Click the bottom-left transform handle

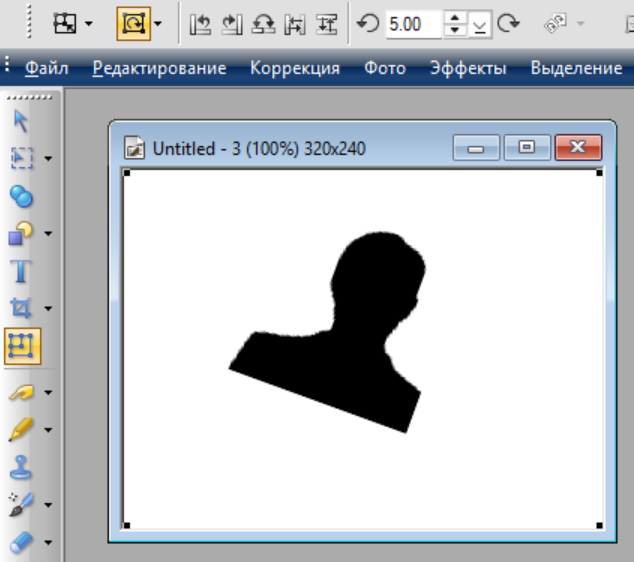coord(127,525)
